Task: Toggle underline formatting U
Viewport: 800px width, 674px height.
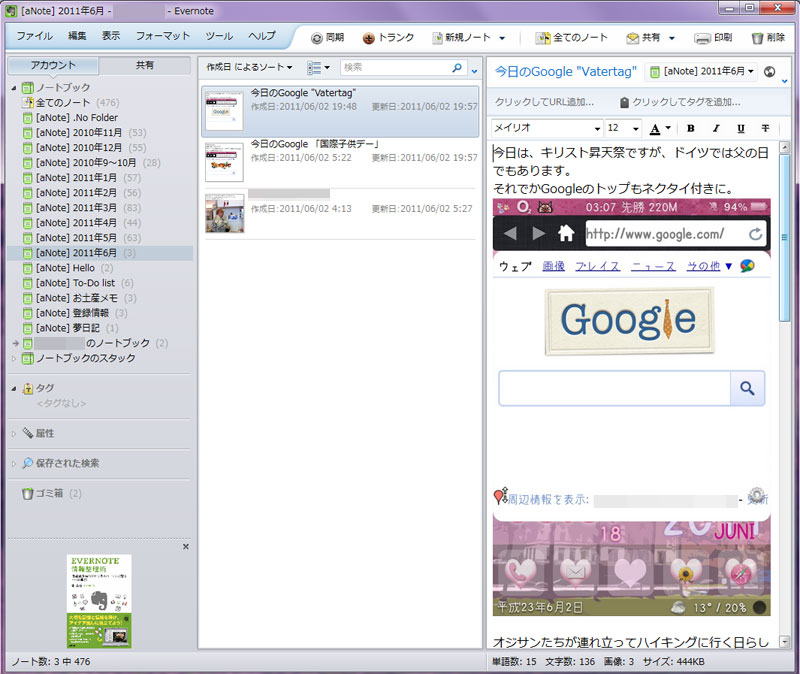Action: 741,129
